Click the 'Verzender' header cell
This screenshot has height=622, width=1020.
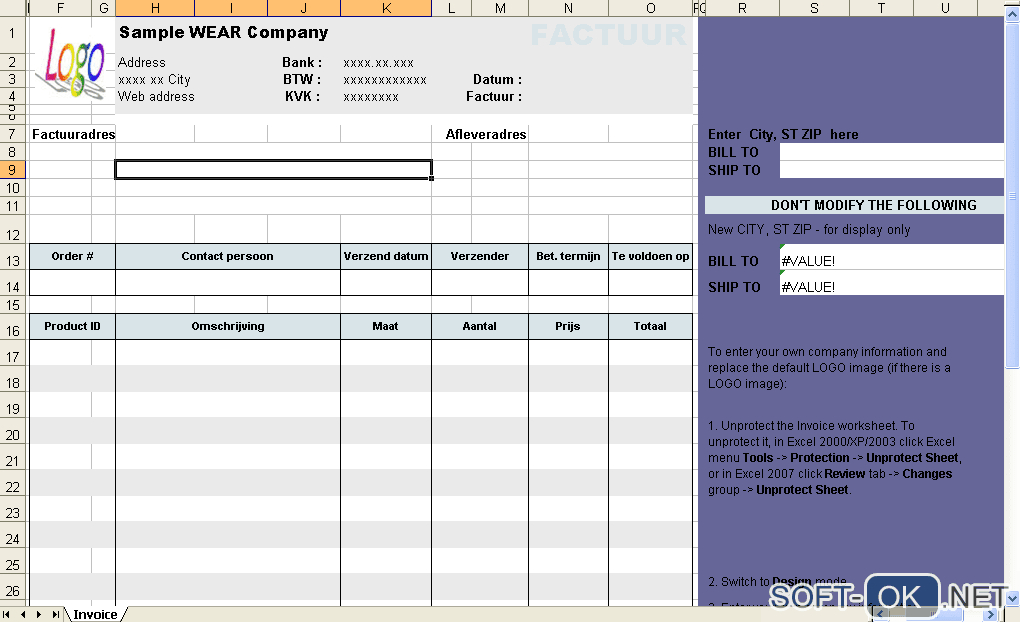click(480, 256)
